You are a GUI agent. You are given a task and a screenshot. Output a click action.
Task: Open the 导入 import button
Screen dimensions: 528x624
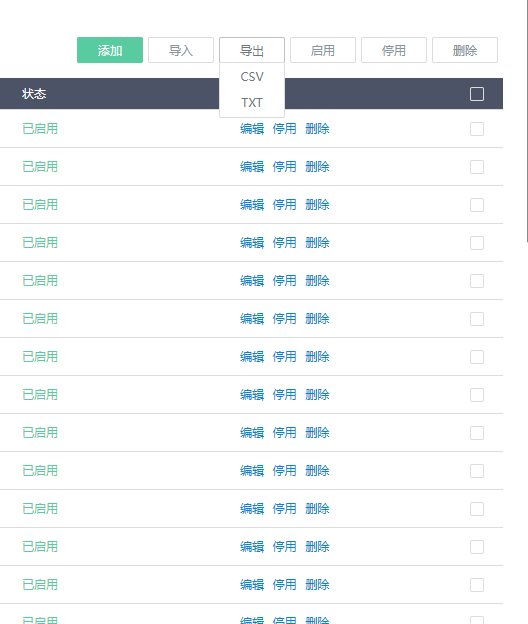point(181,50)
